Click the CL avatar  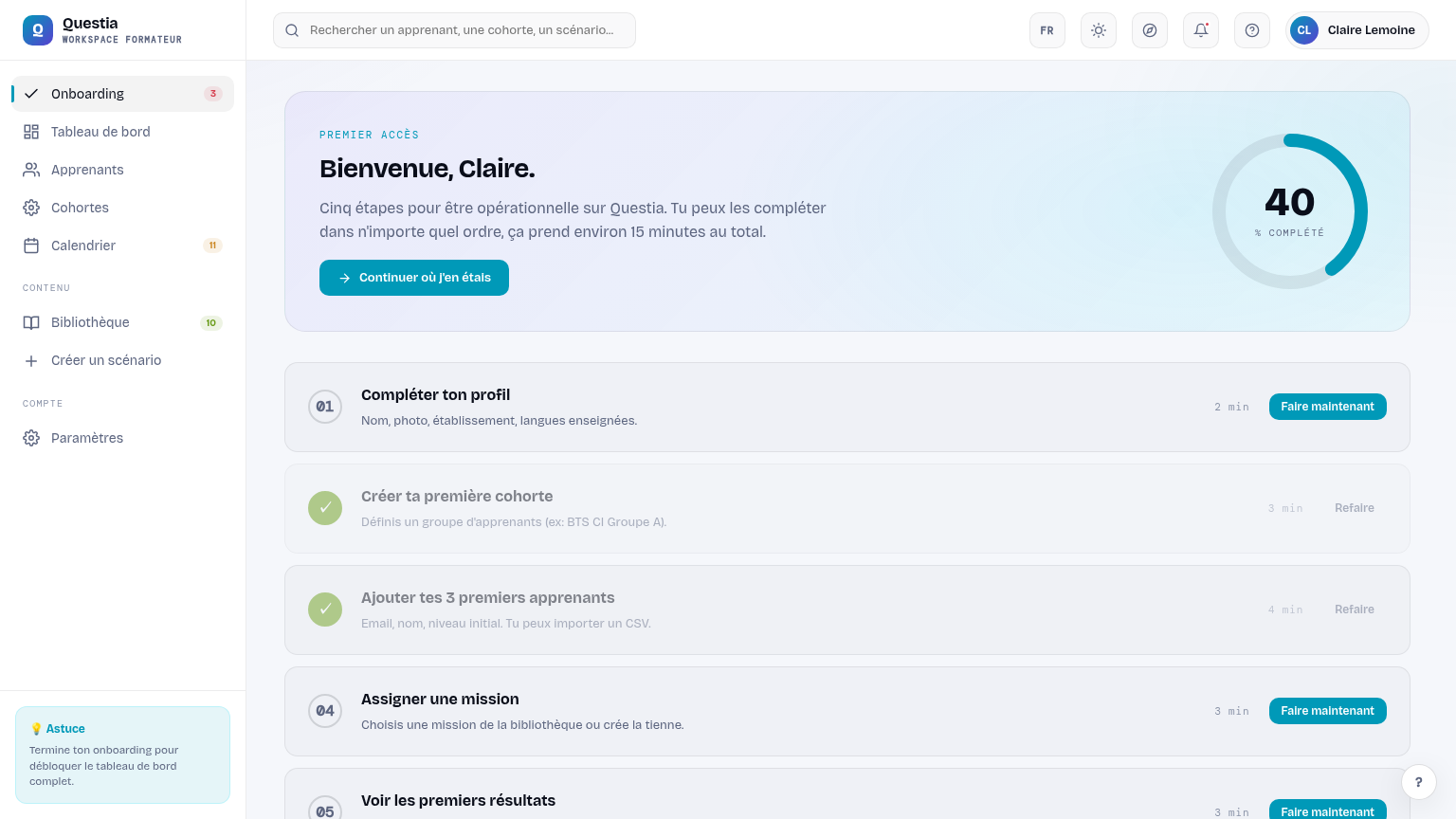point(1304,30)
